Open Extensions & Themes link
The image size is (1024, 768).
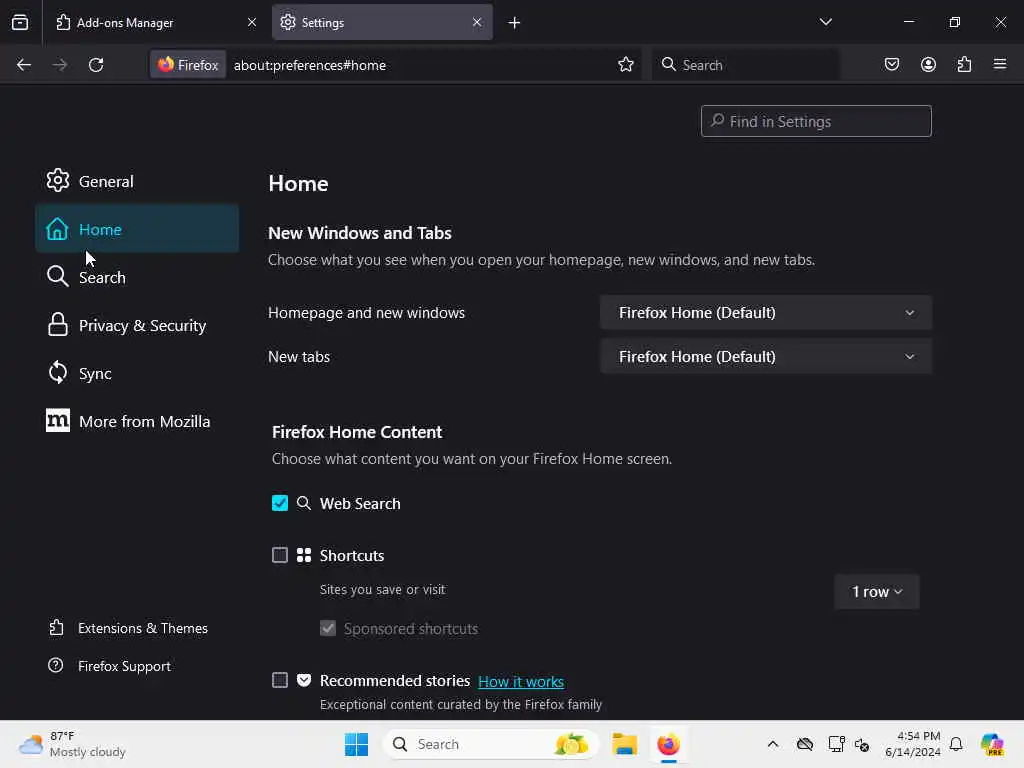point(129,628)
